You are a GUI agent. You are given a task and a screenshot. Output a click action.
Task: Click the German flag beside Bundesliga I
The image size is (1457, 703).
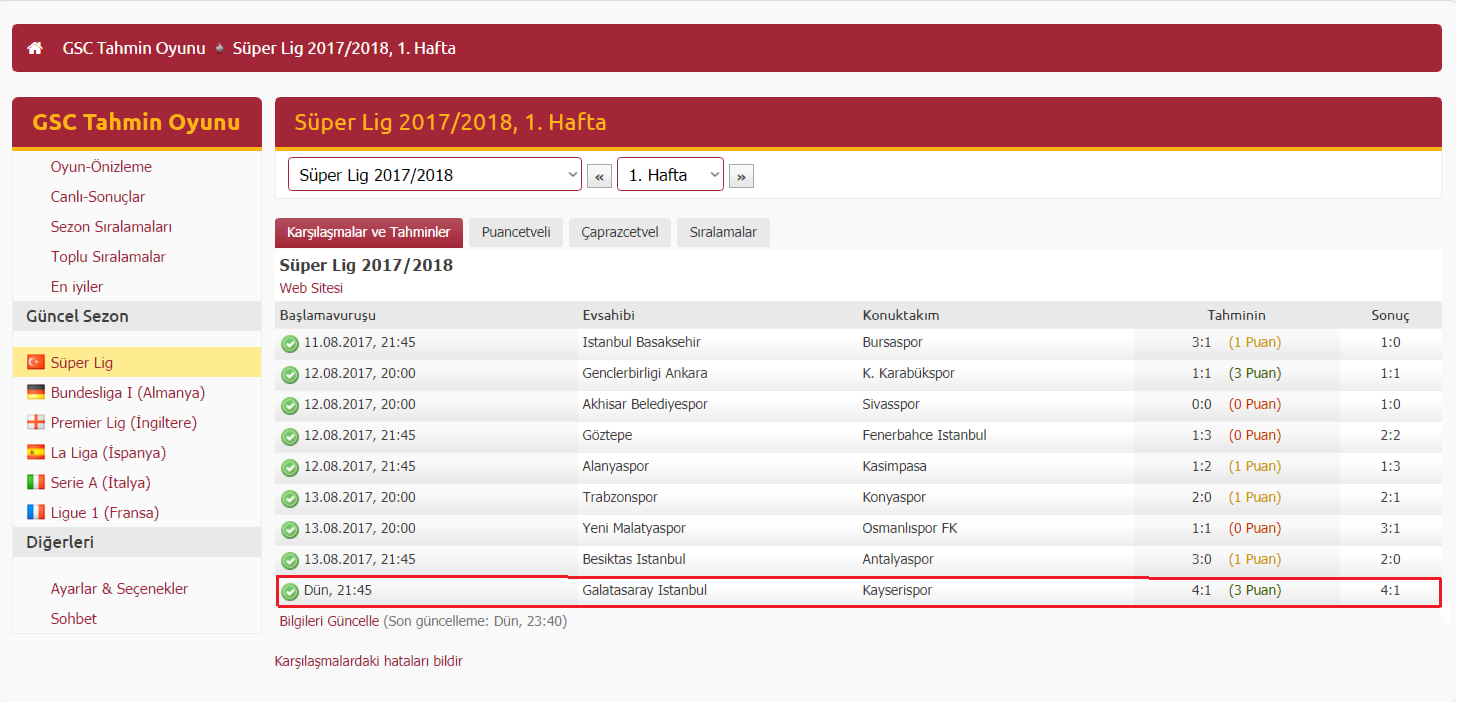pyautogui.click(x=36, y=392)
